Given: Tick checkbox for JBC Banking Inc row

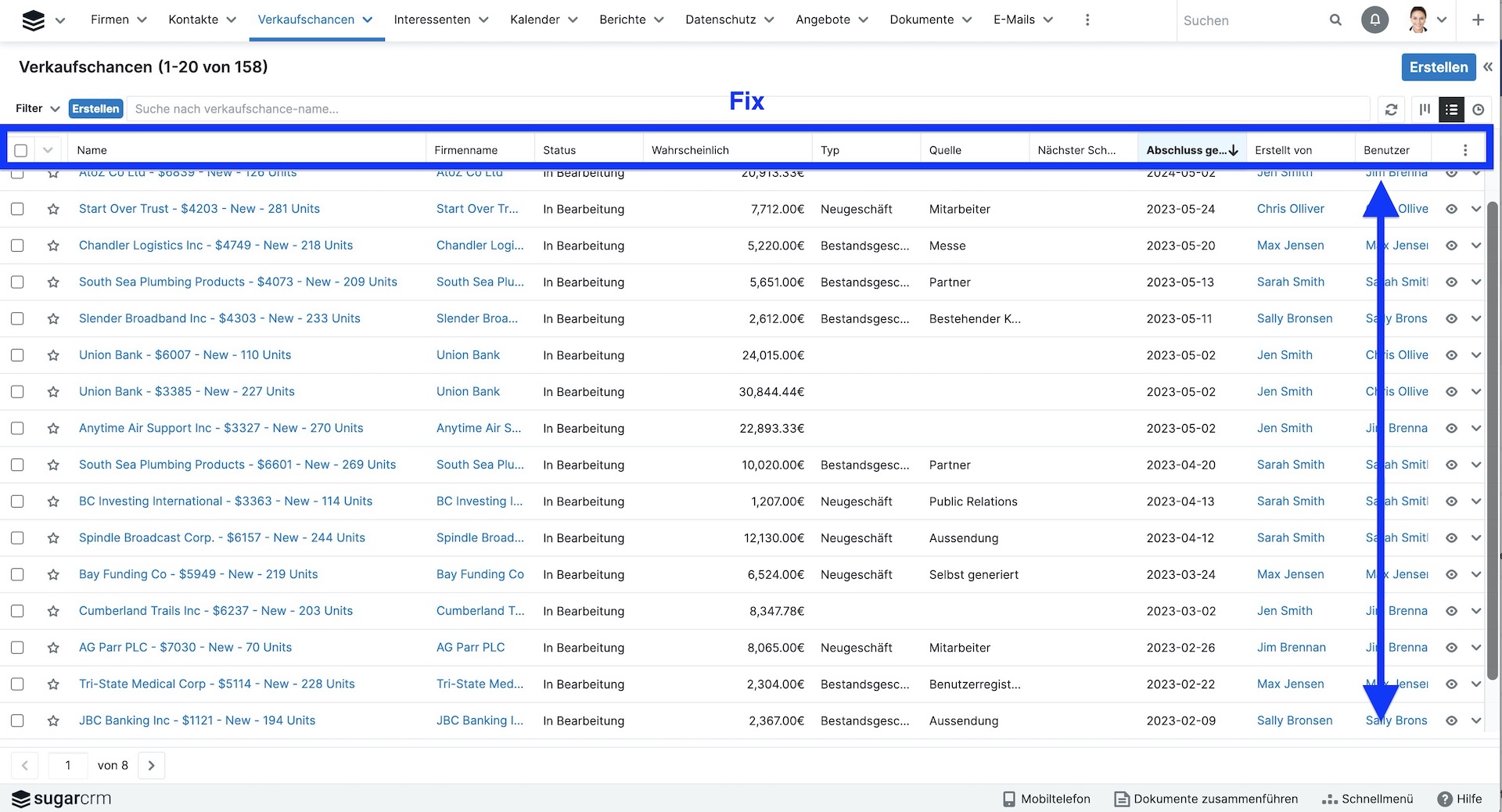Looking at the screenshot, I should point(17,720).
